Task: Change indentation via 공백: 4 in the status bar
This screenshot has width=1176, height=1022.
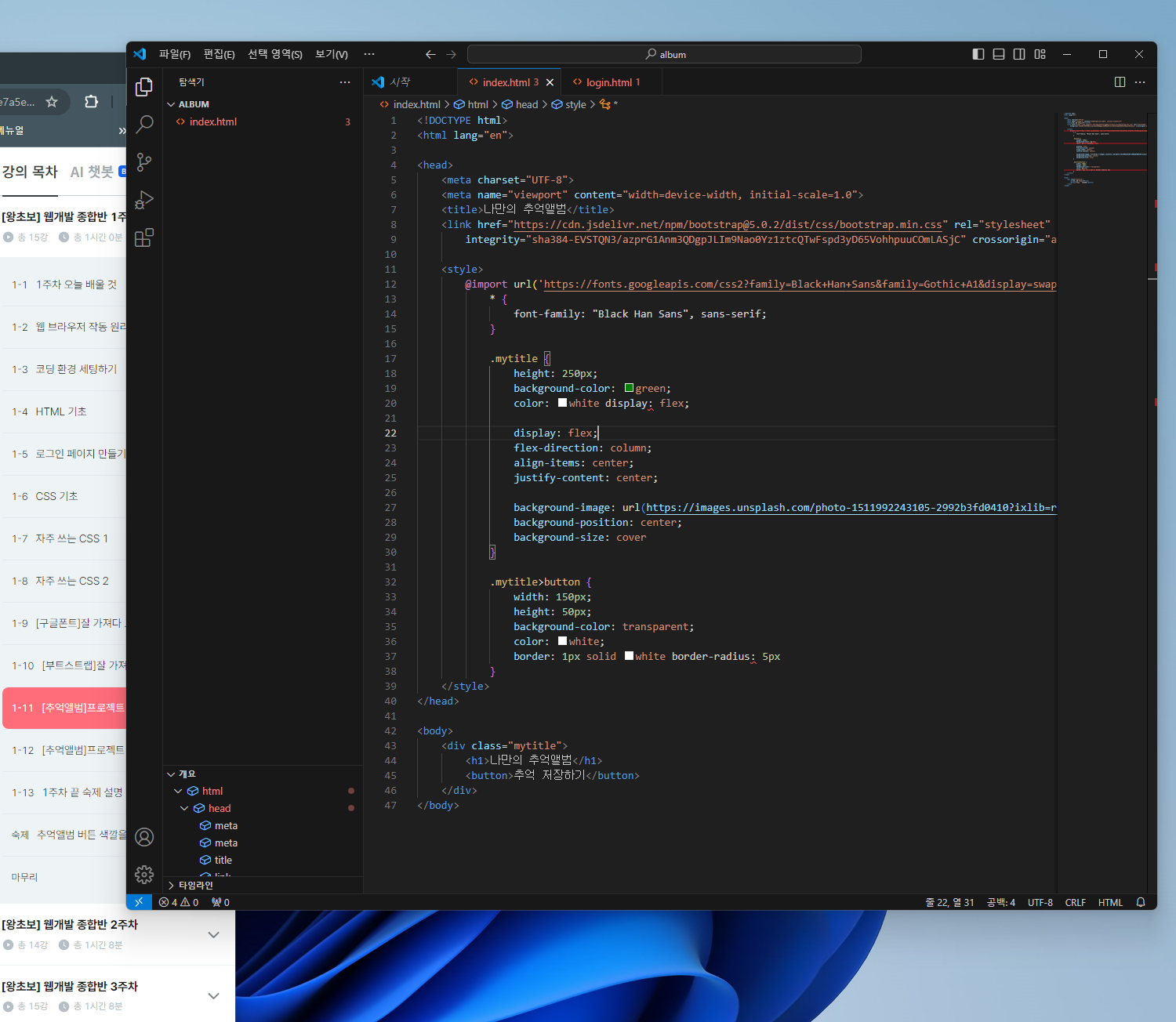Action: coord(1001,902)
